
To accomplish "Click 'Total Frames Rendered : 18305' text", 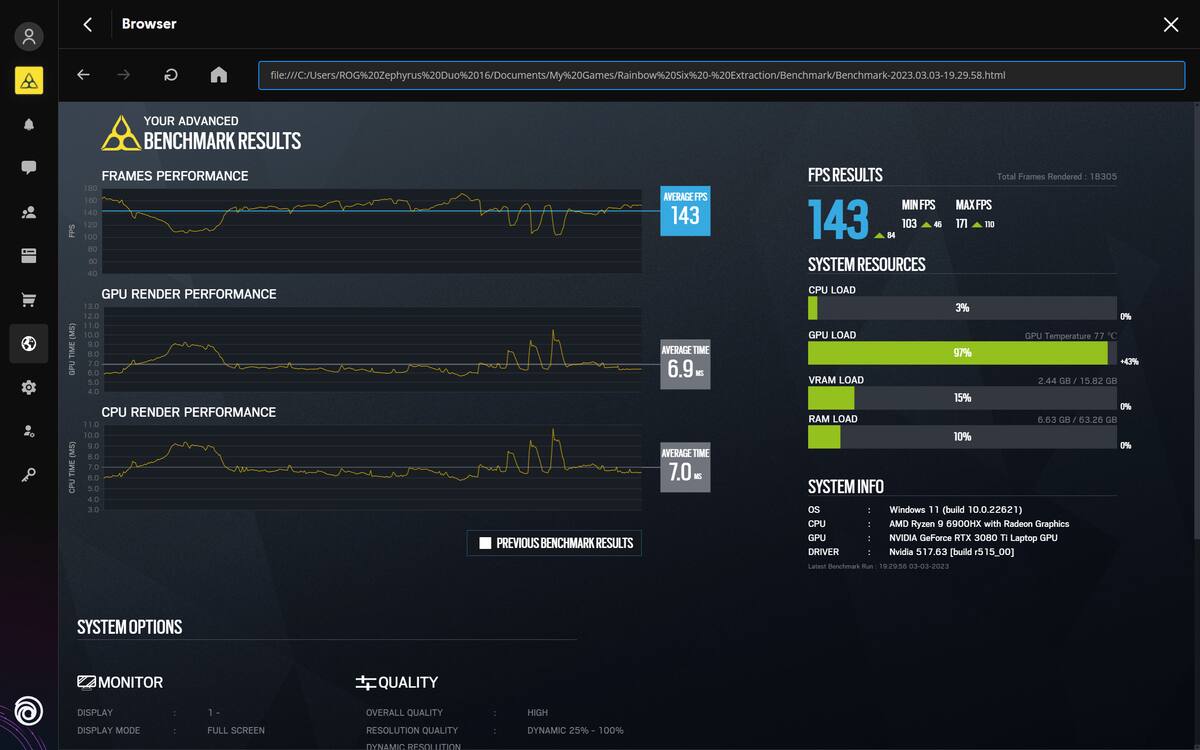I will click(1057, 177).
